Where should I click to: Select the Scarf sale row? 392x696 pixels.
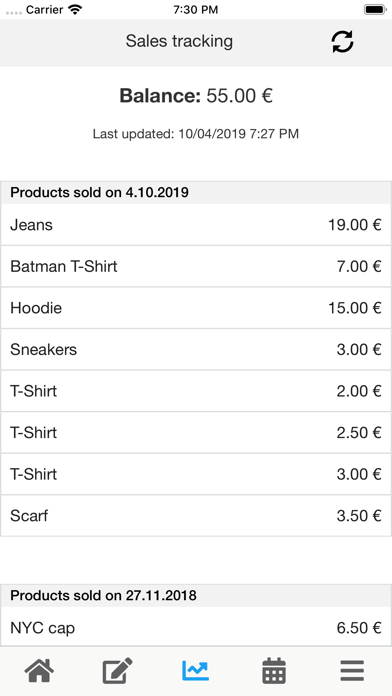pos(196,516)
